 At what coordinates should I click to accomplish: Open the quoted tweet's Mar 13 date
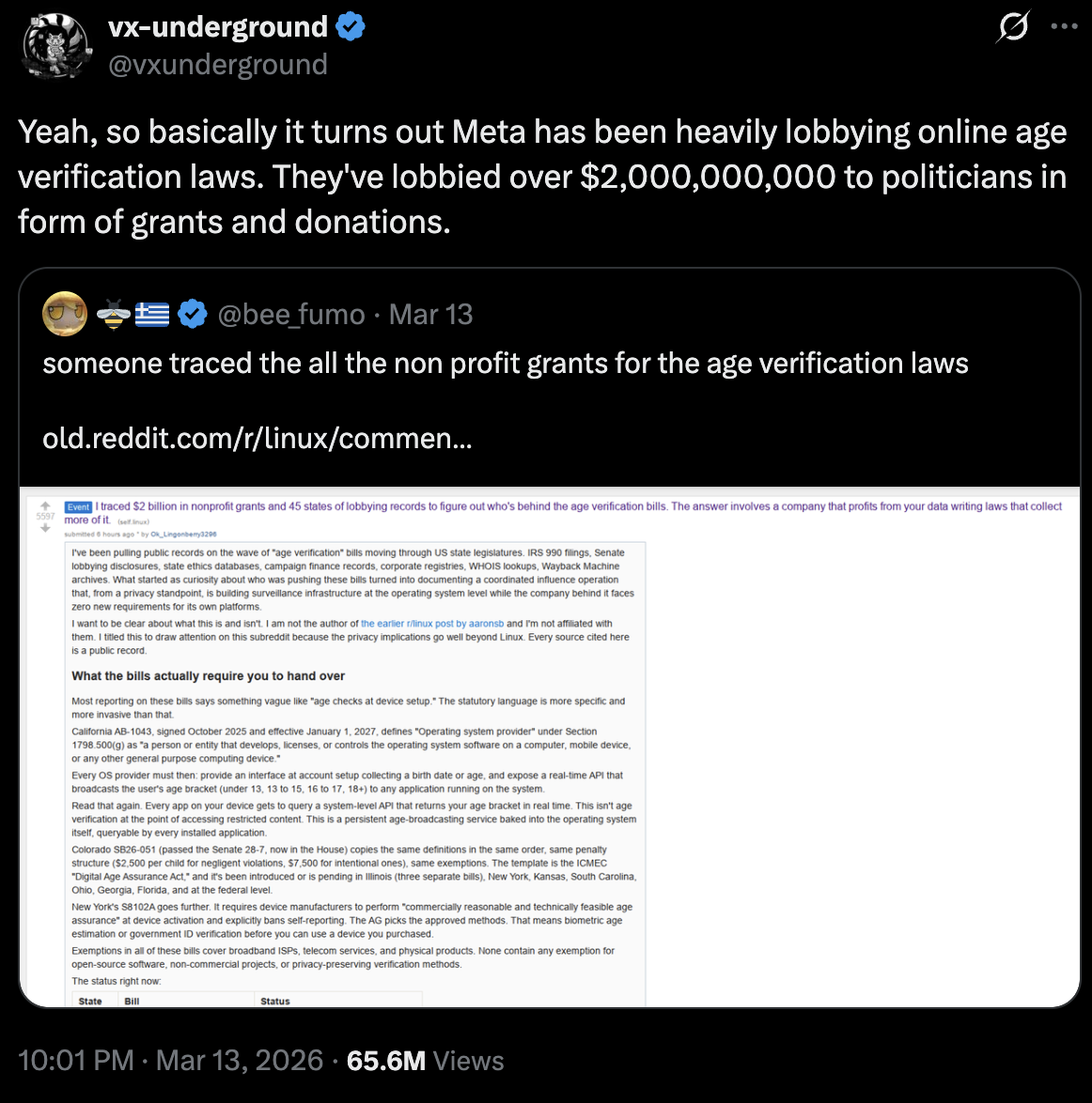[430, 314]
